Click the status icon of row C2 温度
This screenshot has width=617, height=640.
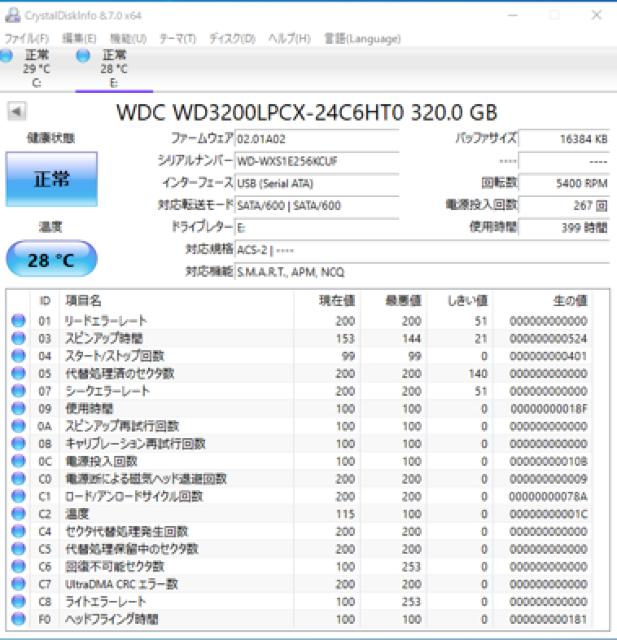pos(18,514)
